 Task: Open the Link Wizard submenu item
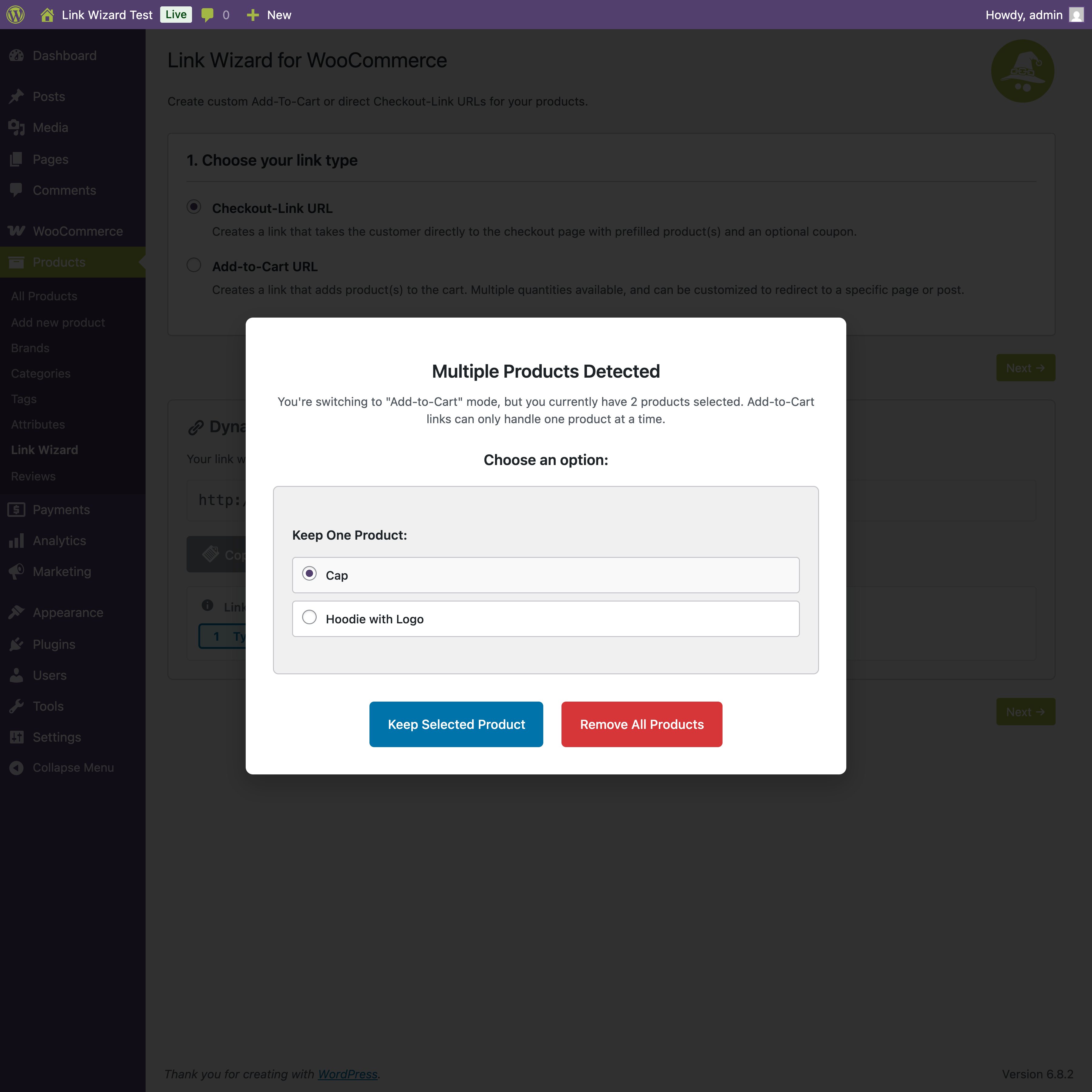(45, 450)
